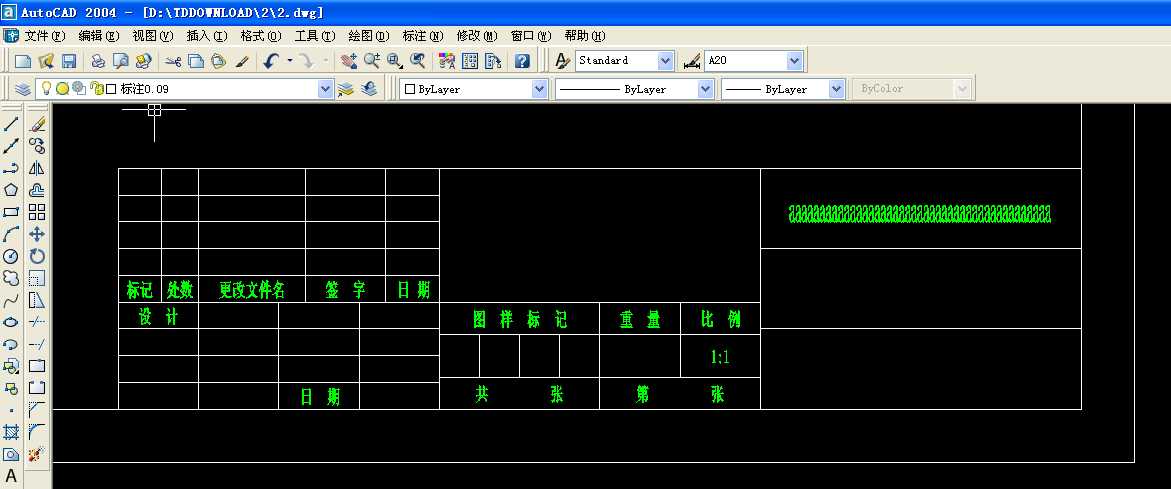This screenshot has width=1171, height=489.
Task: Open the Multiline Text tool
Action: coord(11,476)
